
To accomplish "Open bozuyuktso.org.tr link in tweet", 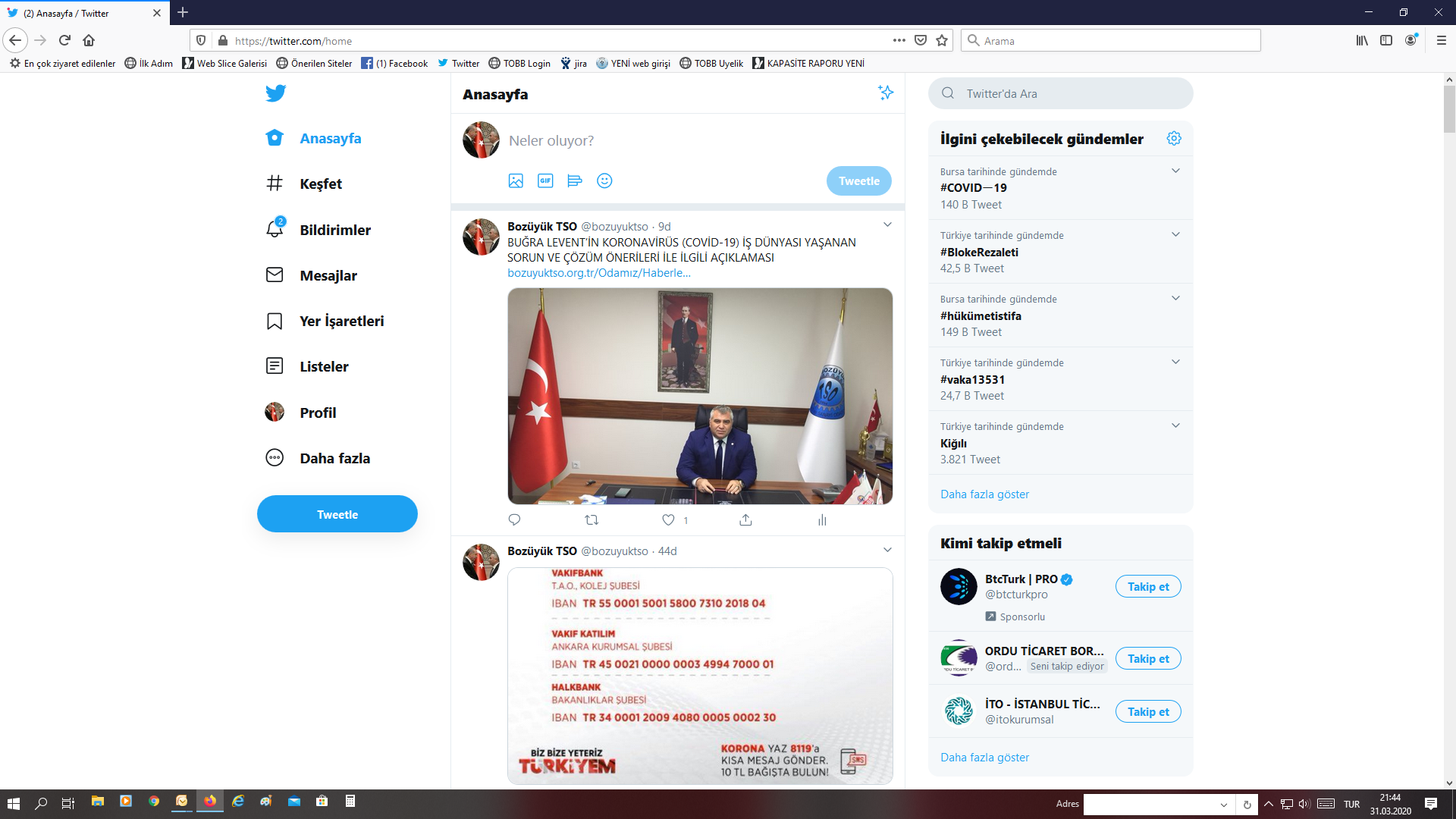I will tap(599, 273).
